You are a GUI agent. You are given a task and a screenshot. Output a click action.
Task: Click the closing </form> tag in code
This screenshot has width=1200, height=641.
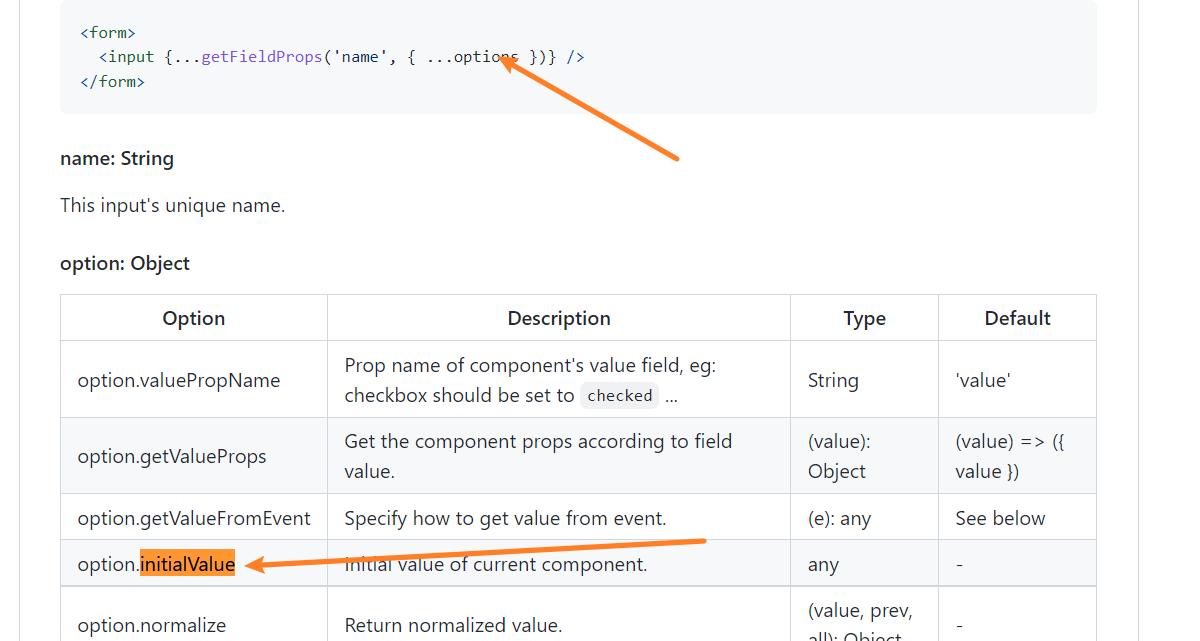pos(112,82)
